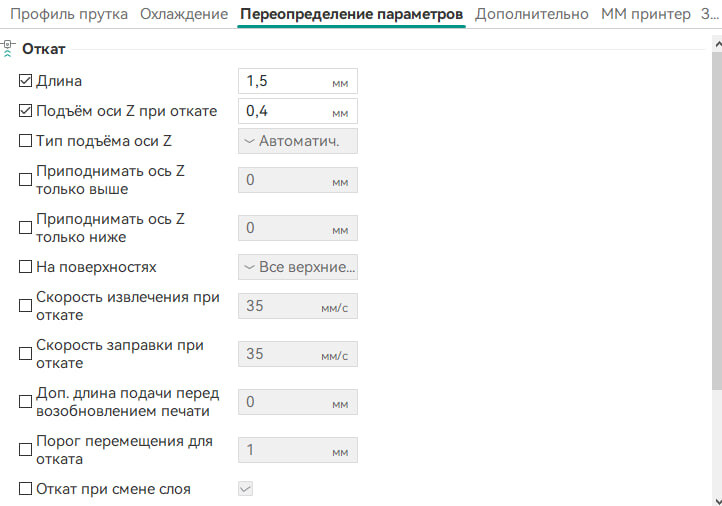Open the truncated З... tab
722x506 pixels.
pyautogui.click(x=710, y=14)
